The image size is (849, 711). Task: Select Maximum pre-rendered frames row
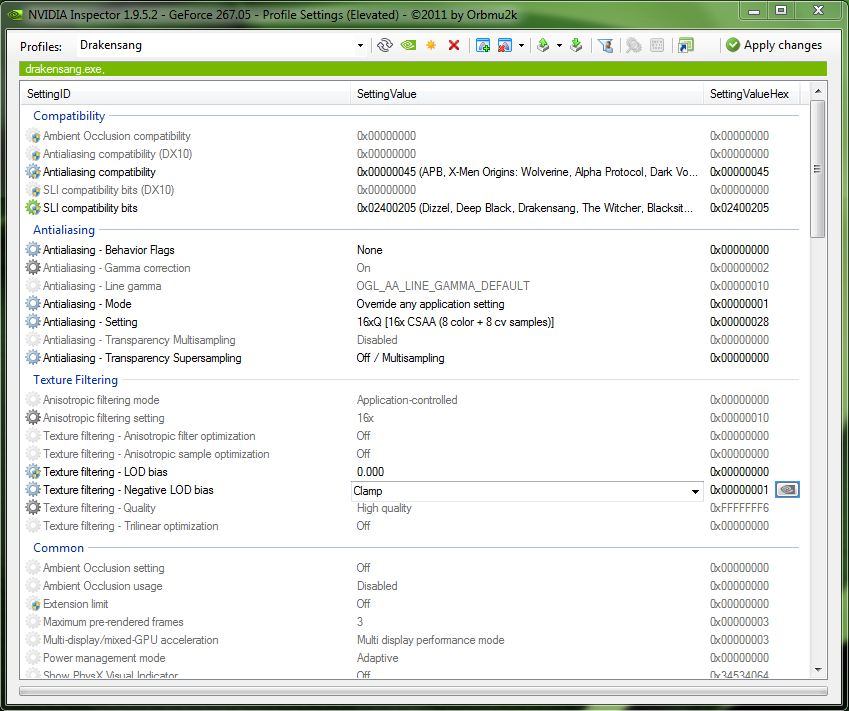(x=412, y=622)
